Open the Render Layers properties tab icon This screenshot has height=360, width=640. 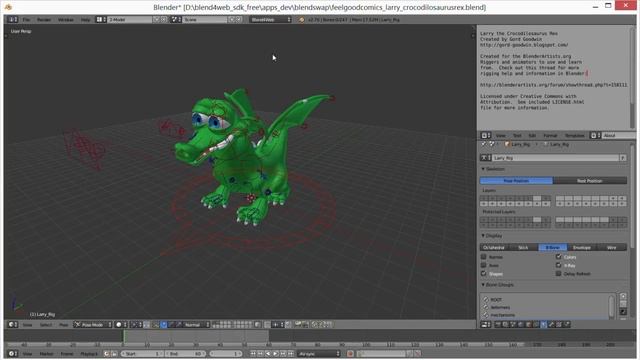505,324
